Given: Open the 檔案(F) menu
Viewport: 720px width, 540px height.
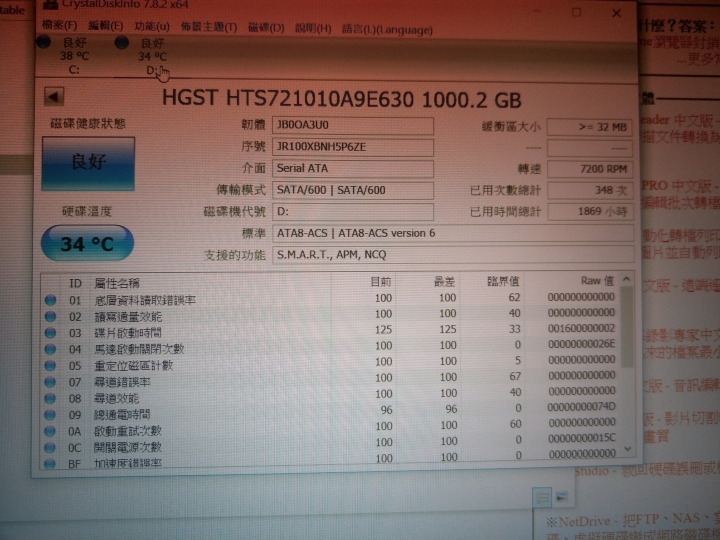Looking at the screenshot, I should click(x=60, y=25).
